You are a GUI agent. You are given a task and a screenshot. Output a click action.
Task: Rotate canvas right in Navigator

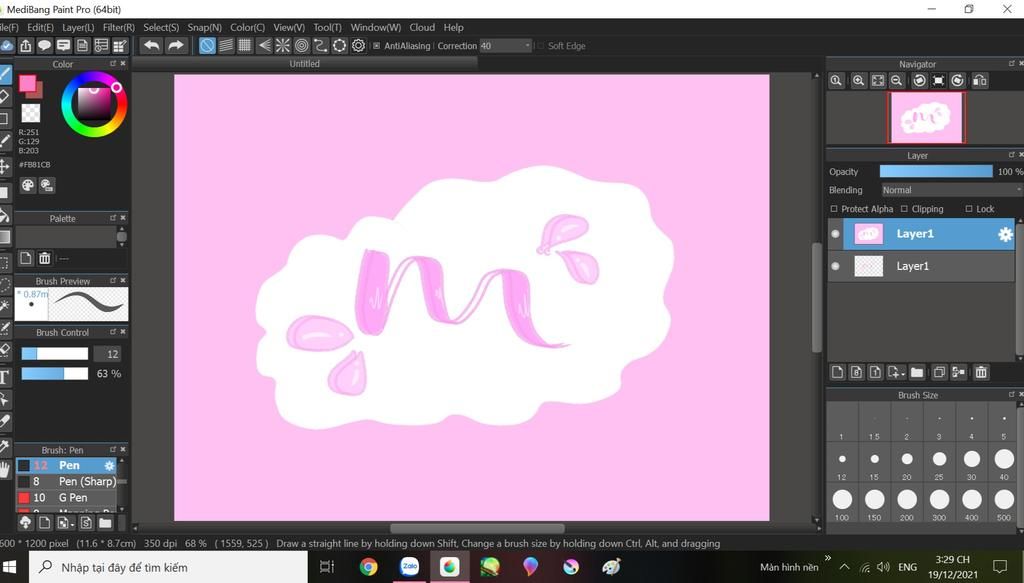point(957,80)
